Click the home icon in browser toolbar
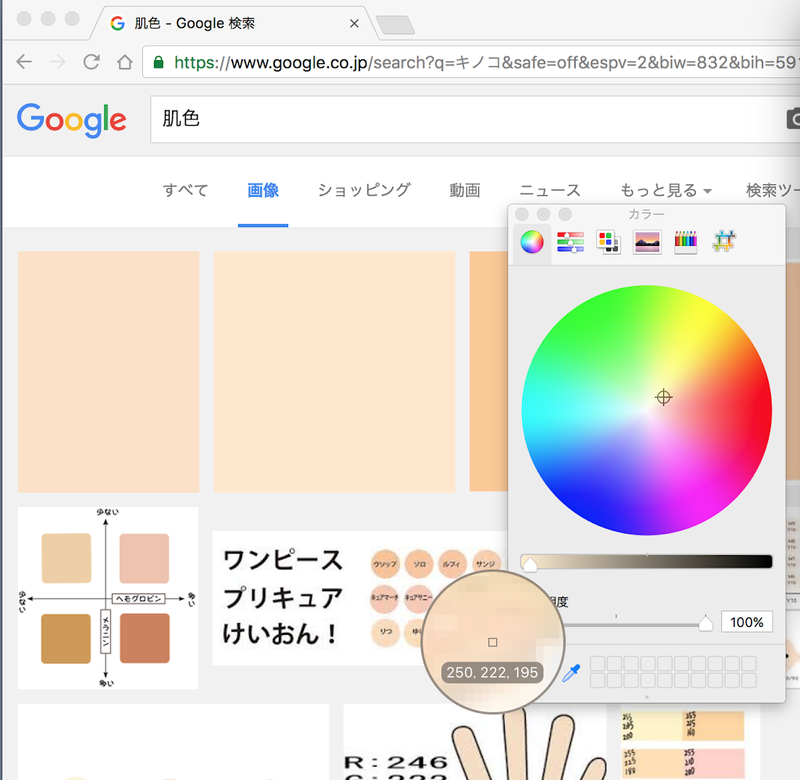 pos(124,62)
